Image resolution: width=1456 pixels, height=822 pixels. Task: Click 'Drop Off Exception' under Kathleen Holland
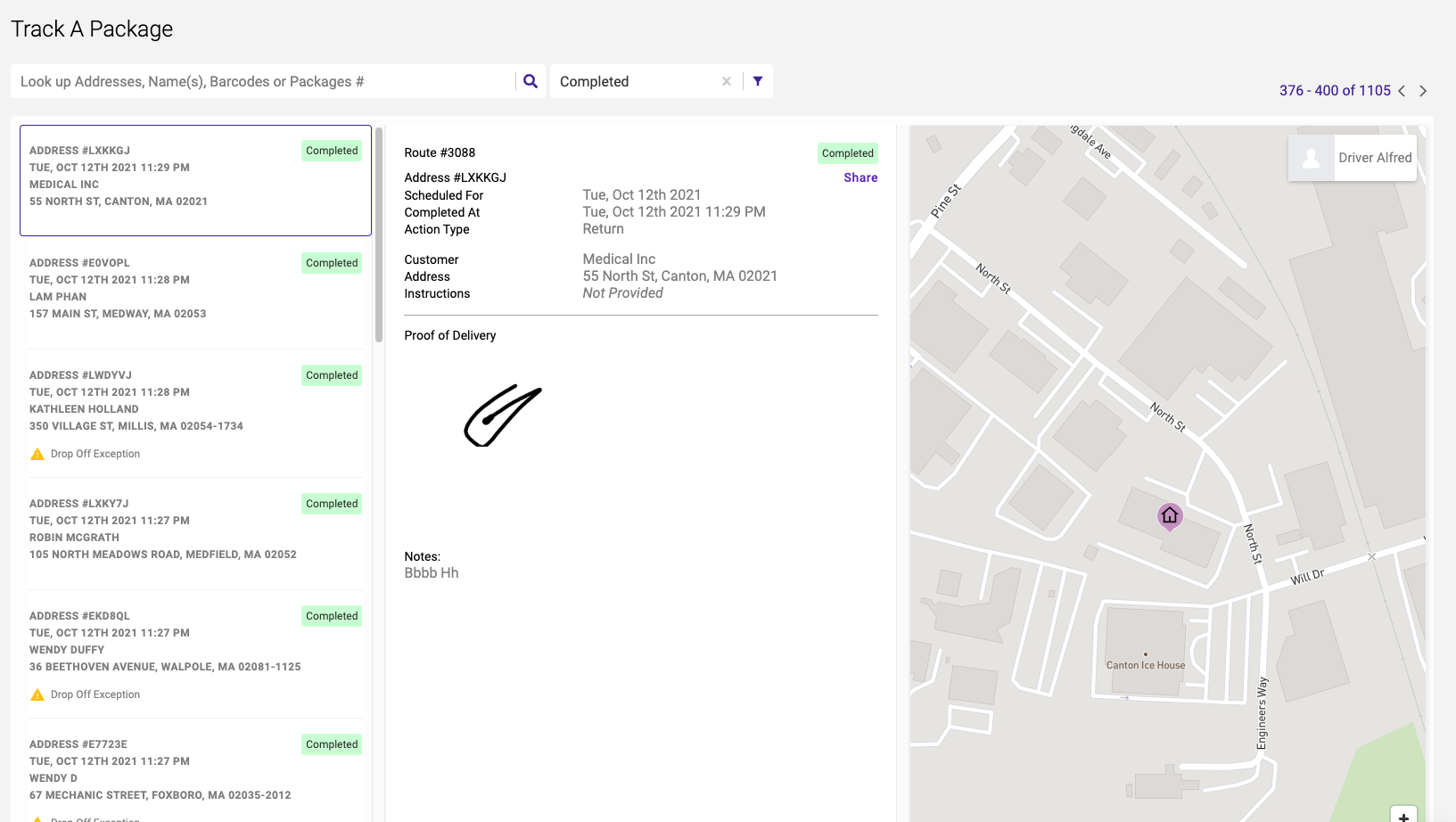tap(95, 454)
